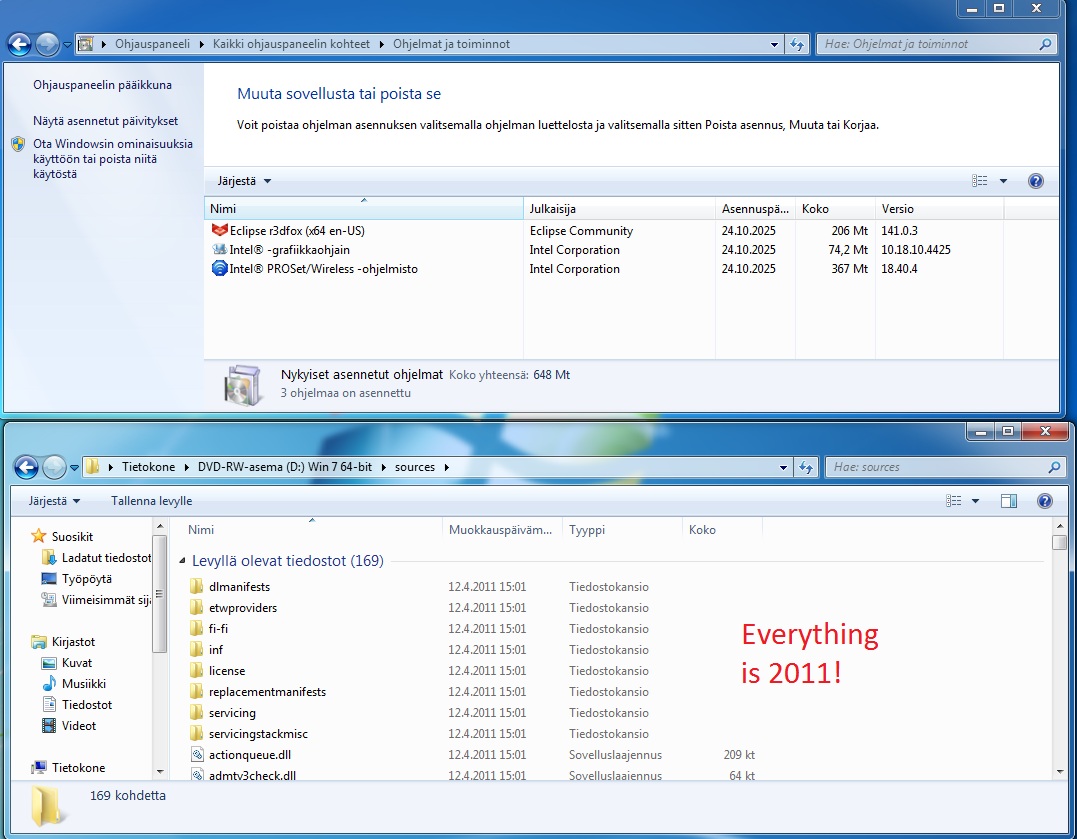
Task: Sort programs by Koko column header
Action: (x=835, y=208)
